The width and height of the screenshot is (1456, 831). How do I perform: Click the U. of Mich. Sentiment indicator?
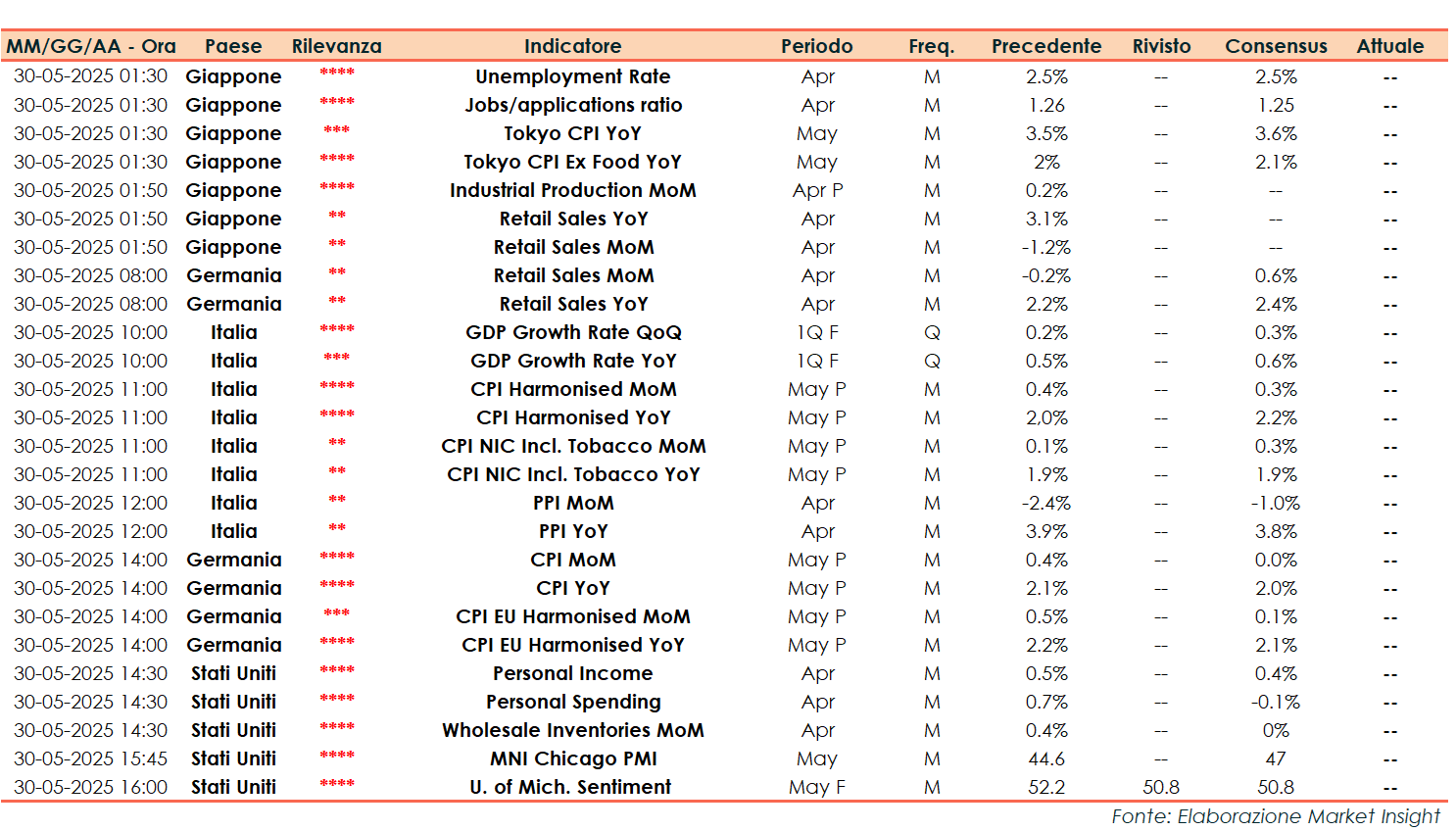(x=572, y=787)
